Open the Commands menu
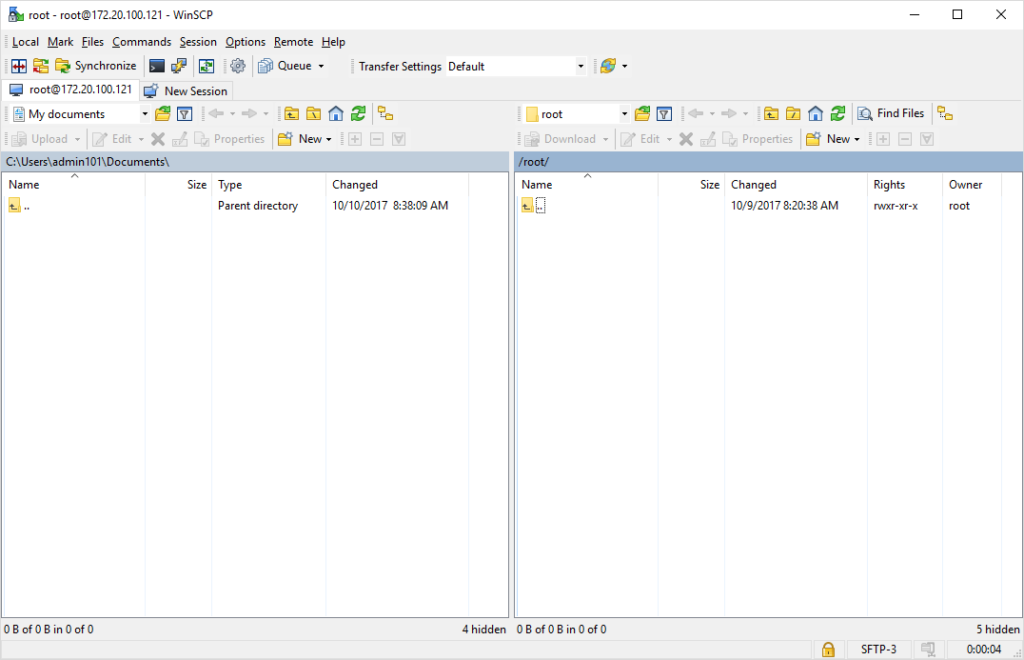 [x=141, y=42]
